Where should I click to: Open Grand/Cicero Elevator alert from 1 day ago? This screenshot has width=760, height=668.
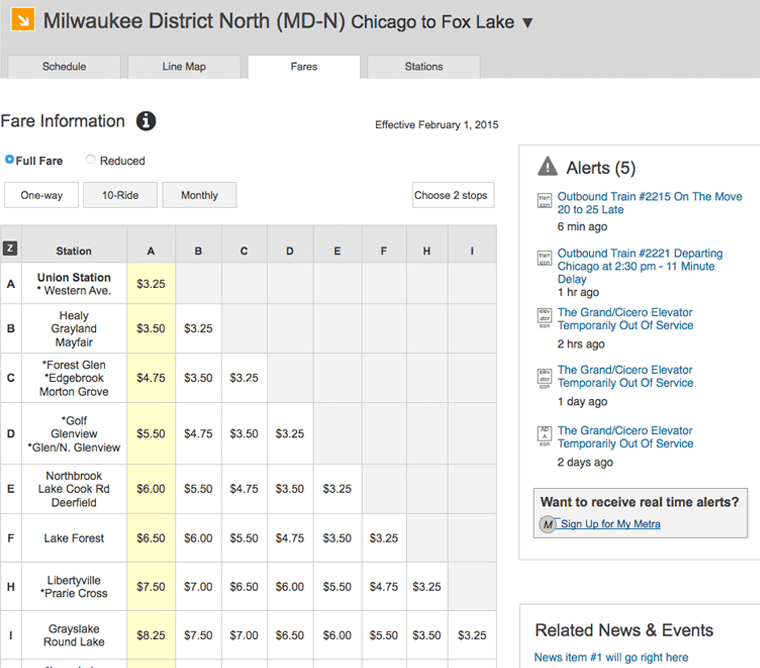(625, 377)
